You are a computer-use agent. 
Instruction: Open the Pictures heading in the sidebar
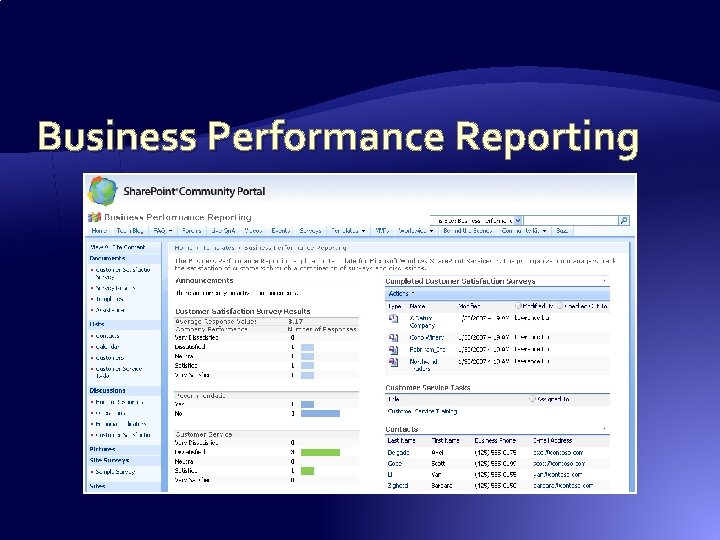[x=102, y=450]
